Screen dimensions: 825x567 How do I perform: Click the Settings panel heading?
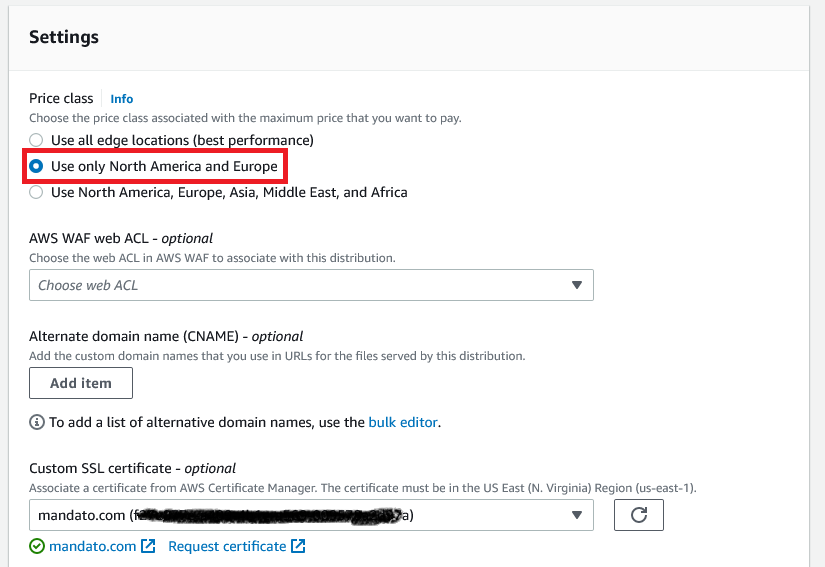(64, 37)
